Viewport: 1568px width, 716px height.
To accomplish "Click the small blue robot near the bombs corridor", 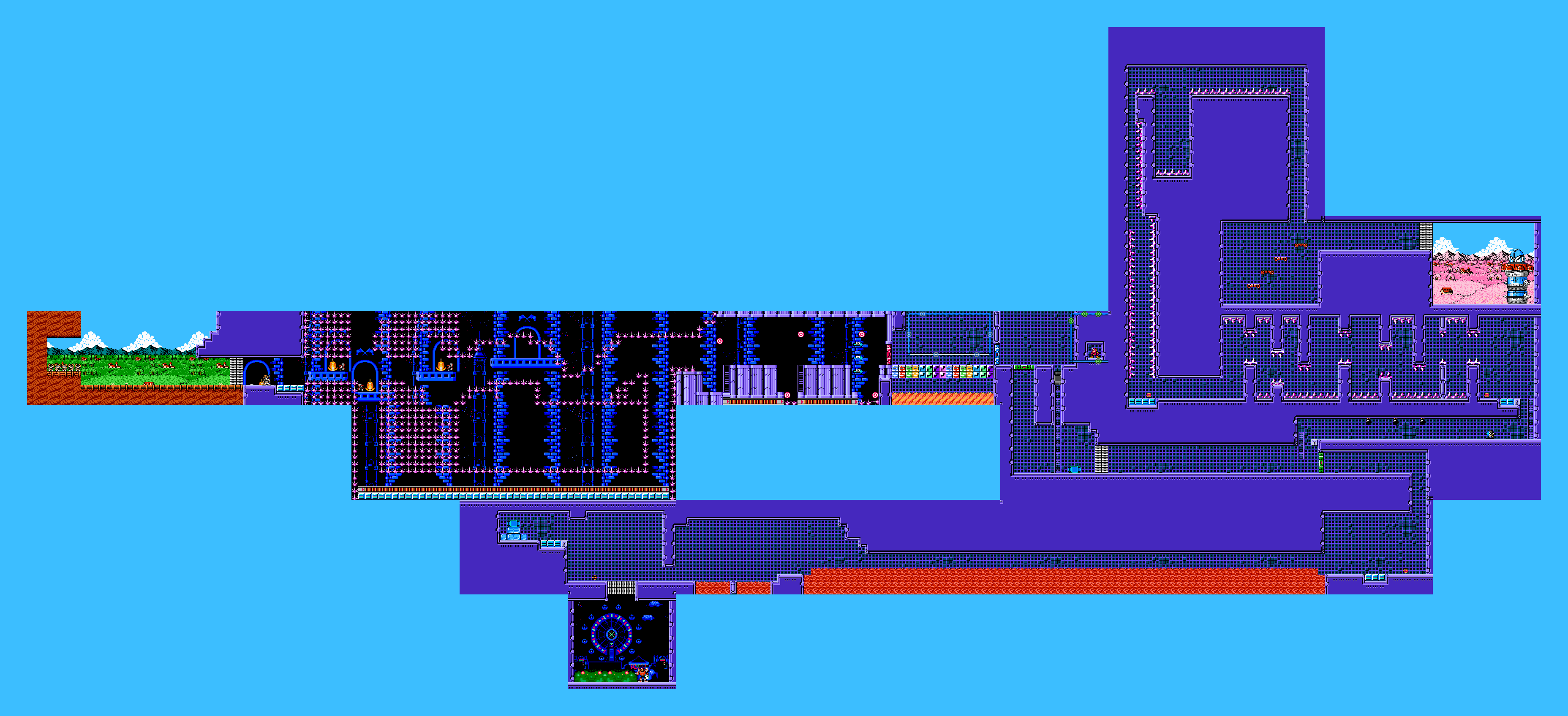I will tap(1490, 434).
